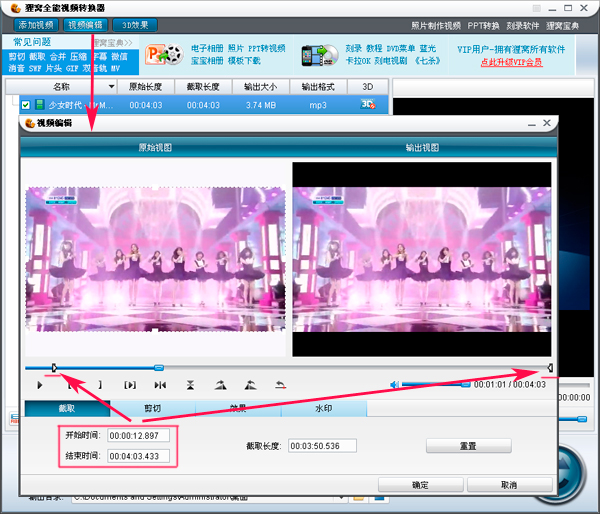Adjust the volume slider handle
Viewport: 600px width, 514px height.
(466, 384)
